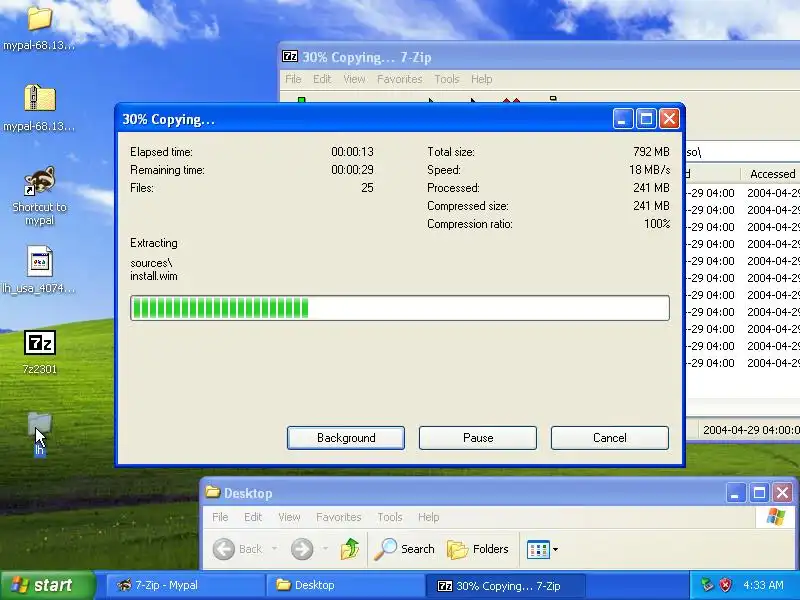Switch to Desktop taskbar item
The image size is (800, 600).
pos(345,585)
